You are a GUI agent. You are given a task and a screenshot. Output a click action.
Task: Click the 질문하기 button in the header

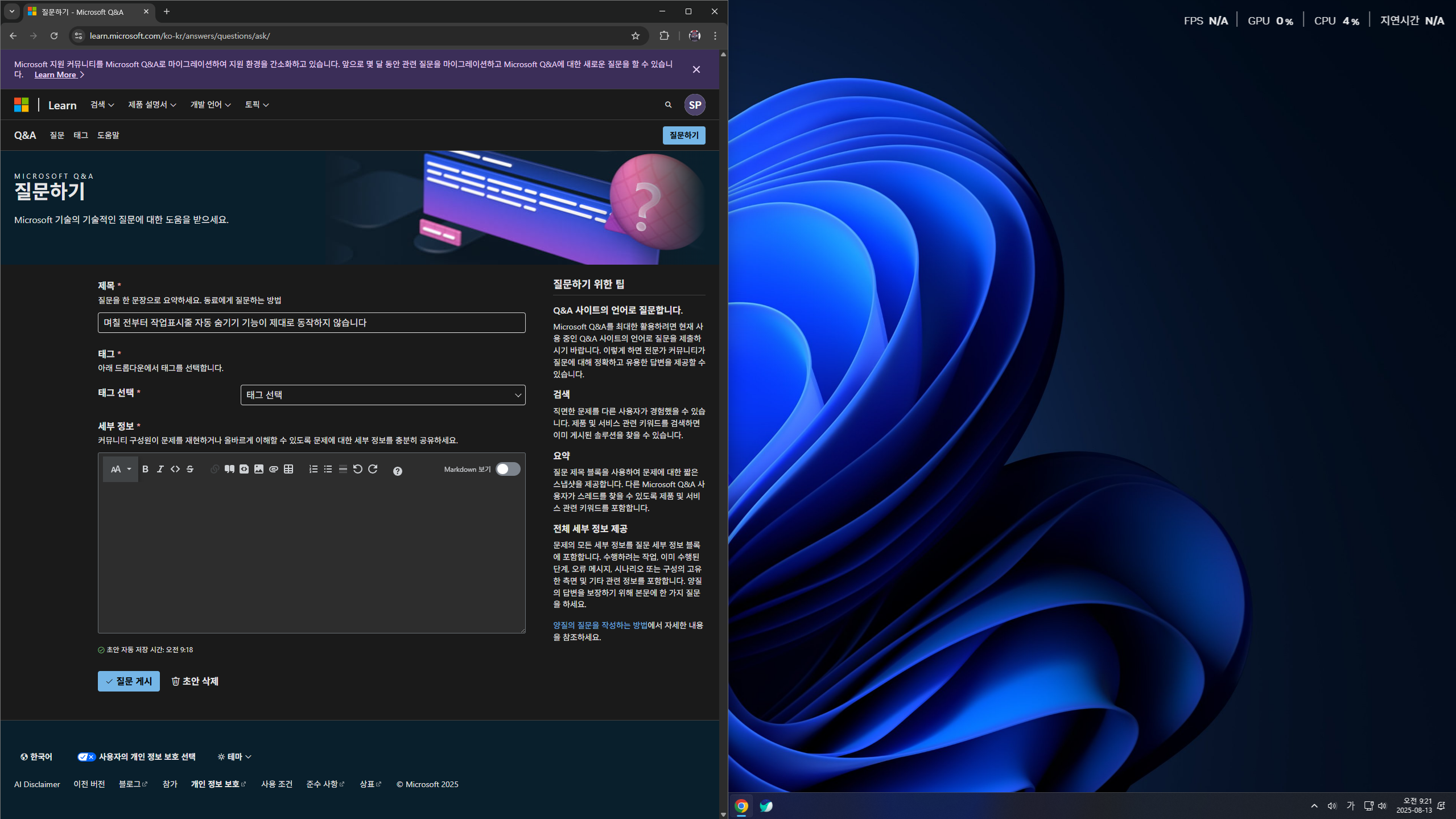click(x=684, y=135)
